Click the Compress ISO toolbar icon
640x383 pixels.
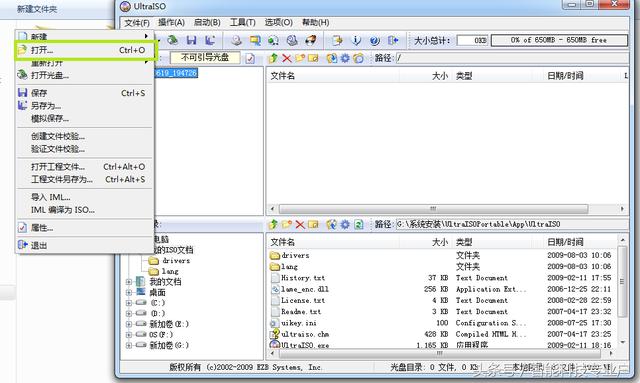[255, 40]
